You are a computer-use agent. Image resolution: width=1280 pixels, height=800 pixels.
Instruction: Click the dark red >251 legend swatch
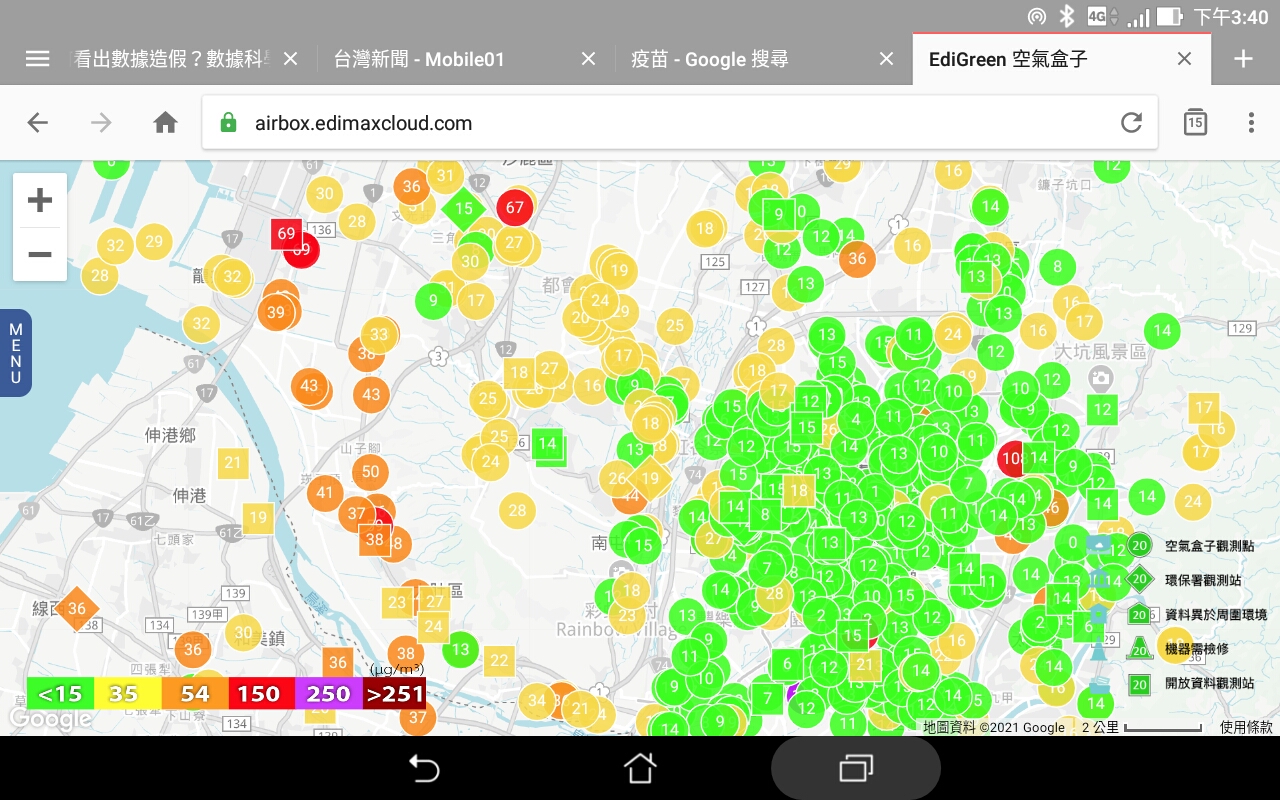pyautogui.click(x=394, y=693)
